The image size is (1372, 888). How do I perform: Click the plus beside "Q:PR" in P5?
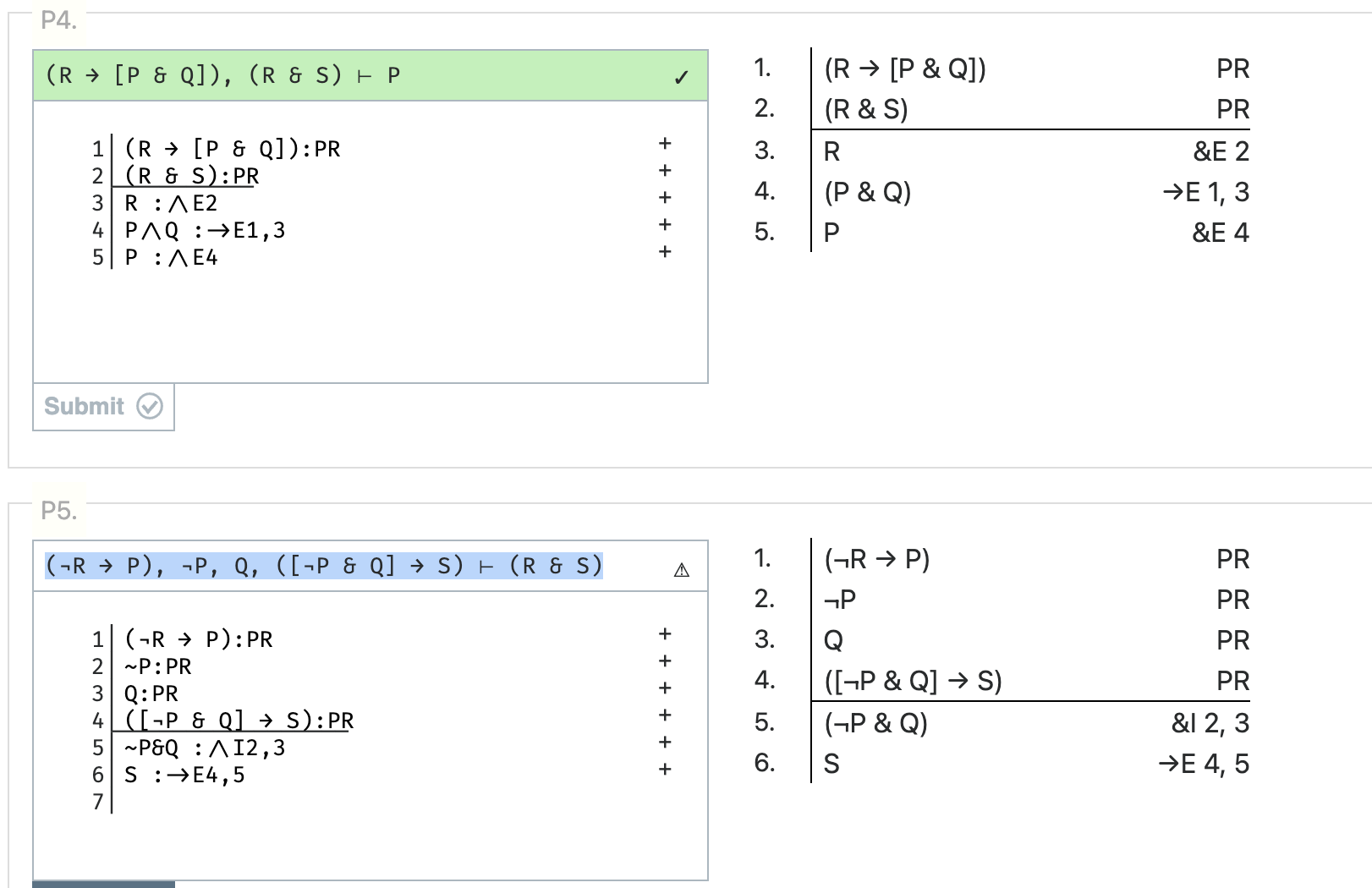tap(665, 688)
